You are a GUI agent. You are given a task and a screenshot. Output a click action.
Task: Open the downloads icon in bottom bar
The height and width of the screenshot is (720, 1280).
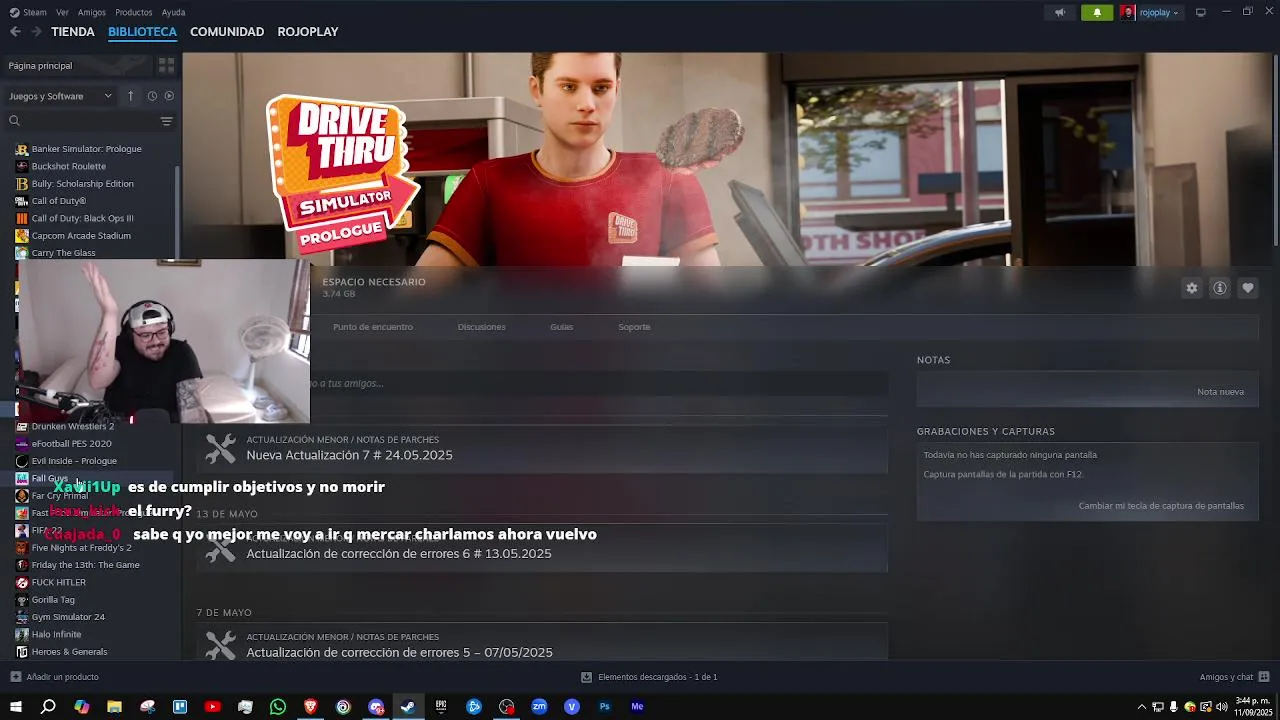coord(586,677)
